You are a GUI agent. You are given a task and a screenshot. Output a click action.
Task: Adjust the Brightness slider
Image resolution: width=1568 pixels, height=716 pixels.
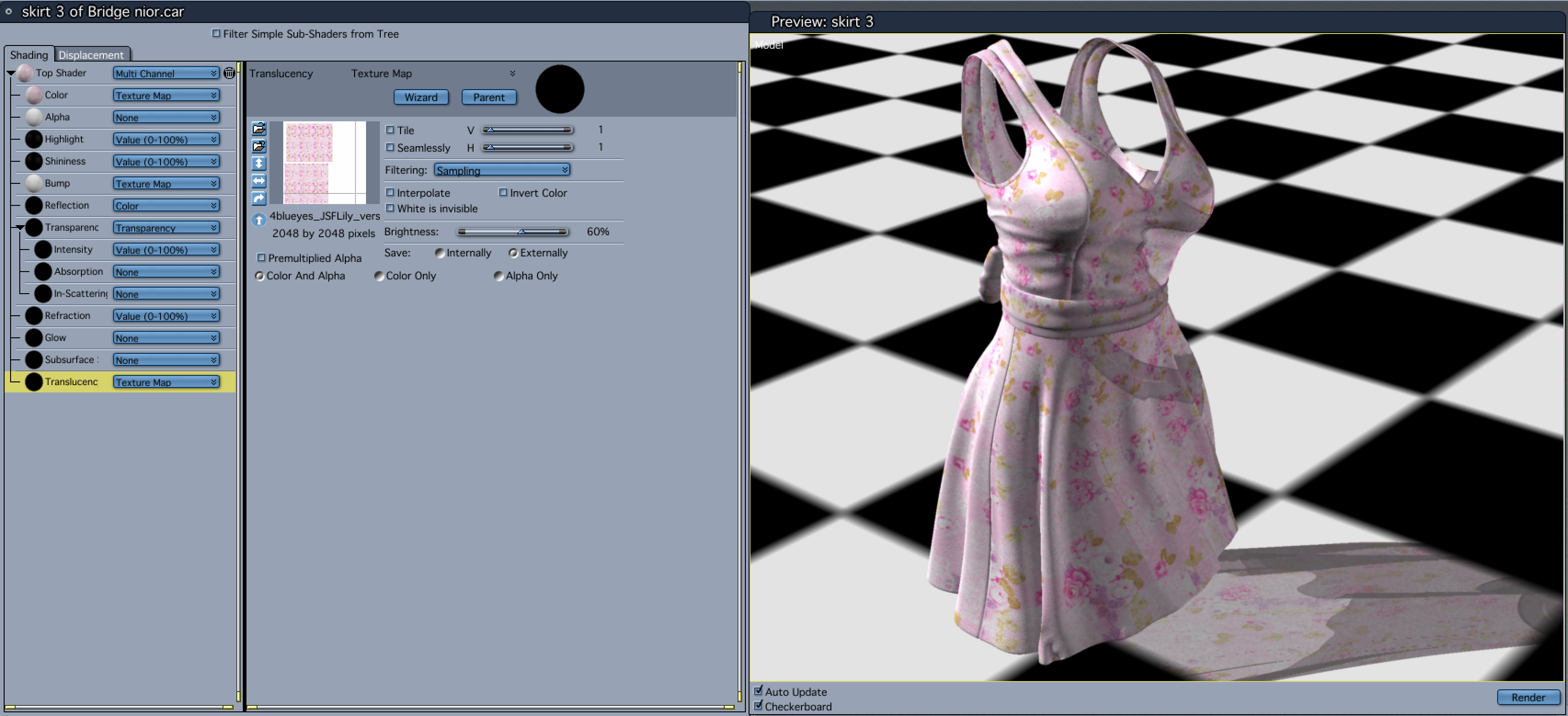[521, 232]
